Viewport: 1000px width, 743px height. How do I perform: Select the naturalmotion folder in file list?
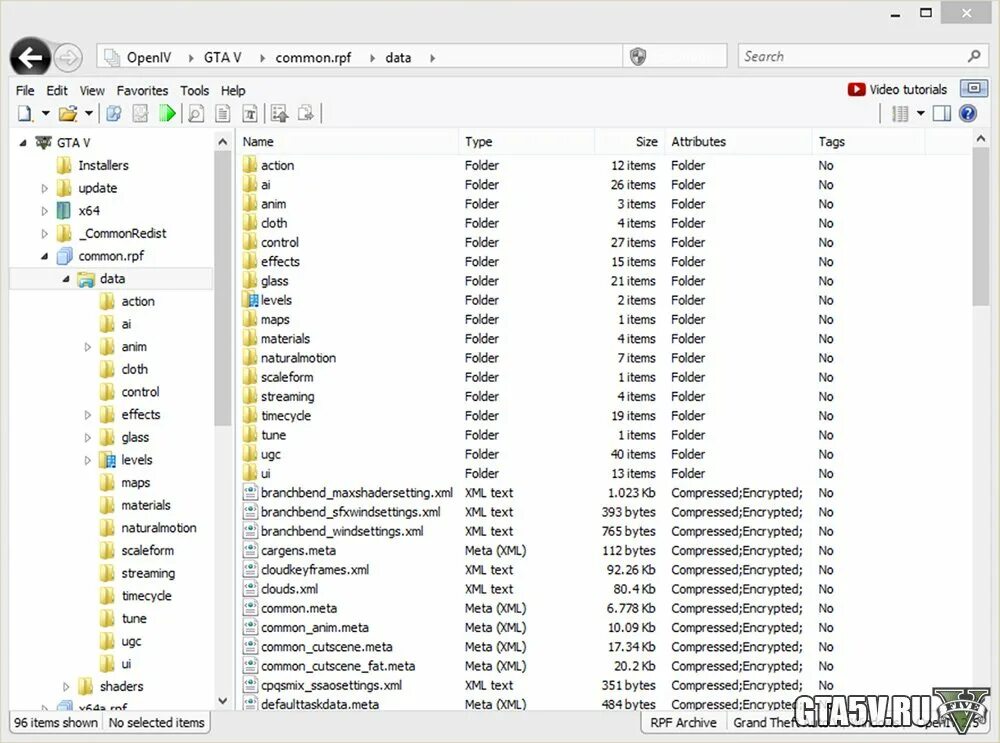coord(298,358)
